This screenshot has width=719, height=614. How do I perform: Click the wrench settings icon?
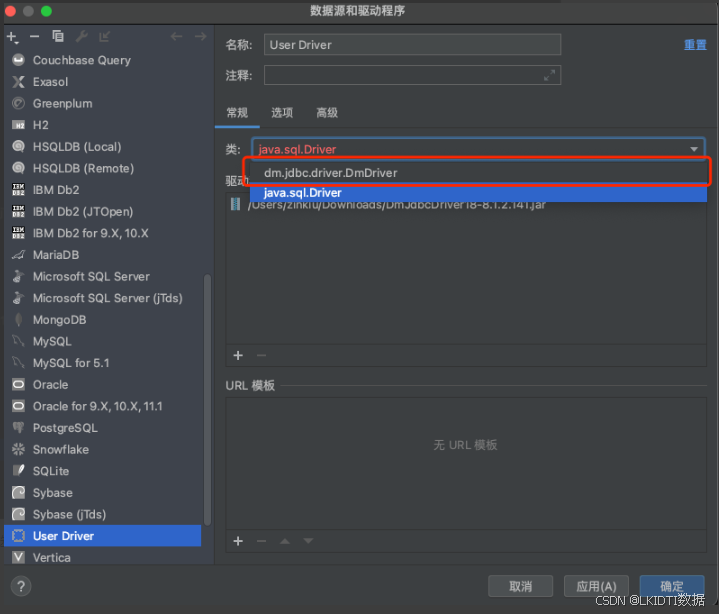click(82, 36)
